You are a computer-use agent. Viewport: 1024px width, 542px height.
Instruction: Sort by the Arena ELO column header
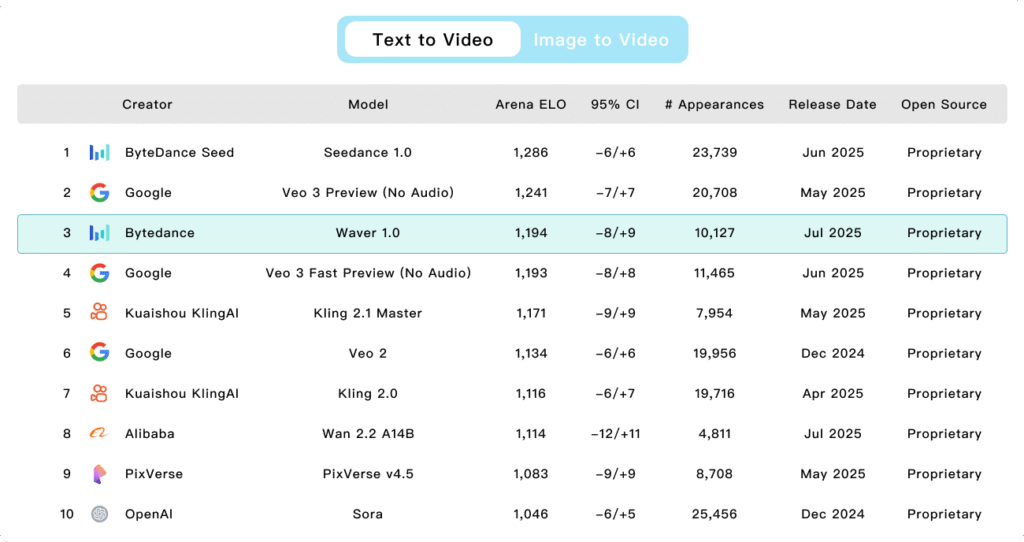coord(531,104)
